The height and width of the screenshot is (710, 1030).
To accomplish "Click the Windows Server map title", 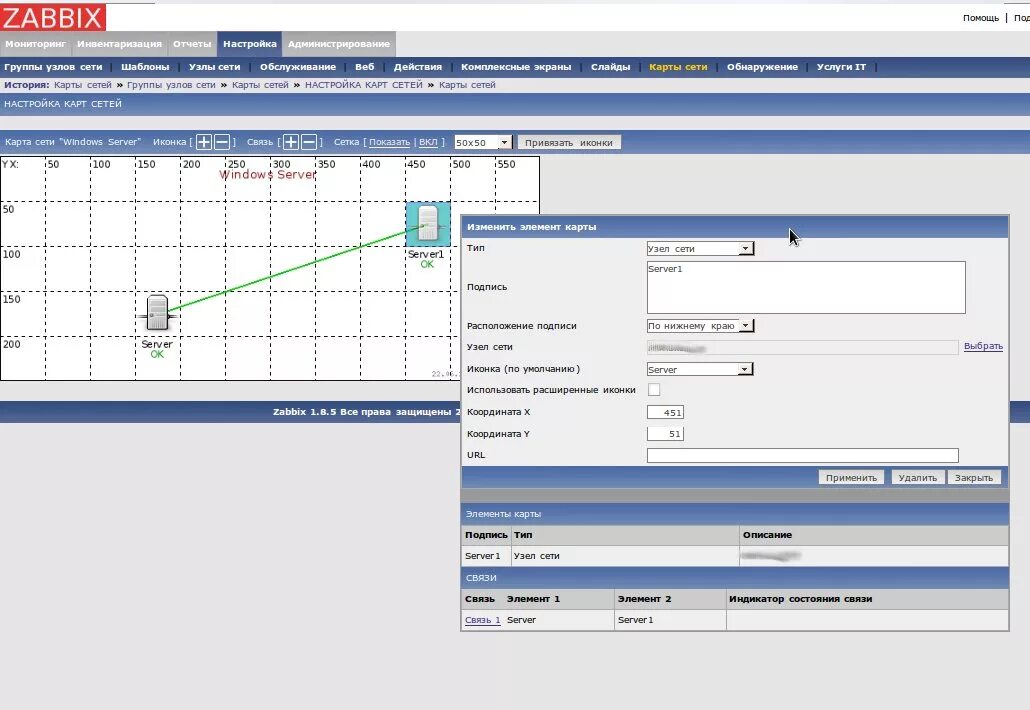I will click(267, 175).
